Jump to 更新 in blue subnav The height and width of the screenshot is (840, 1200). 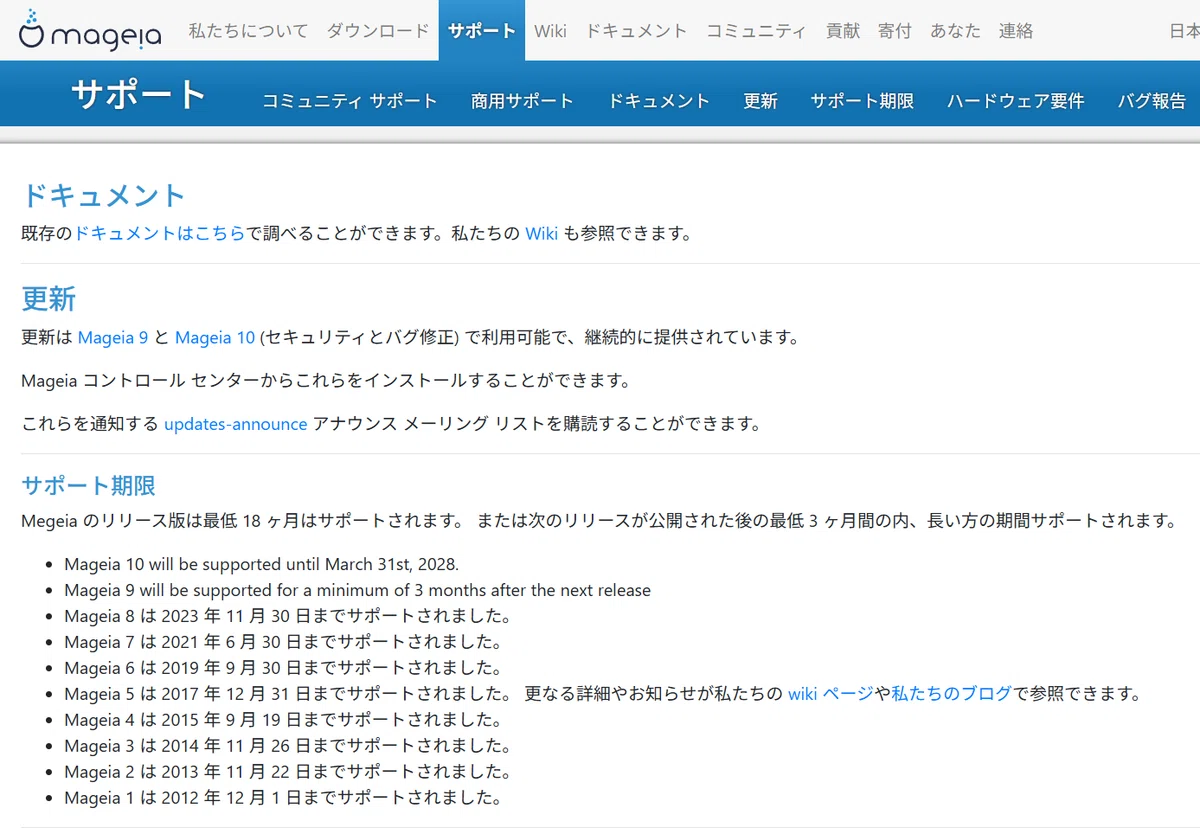(x=760, y=101)
